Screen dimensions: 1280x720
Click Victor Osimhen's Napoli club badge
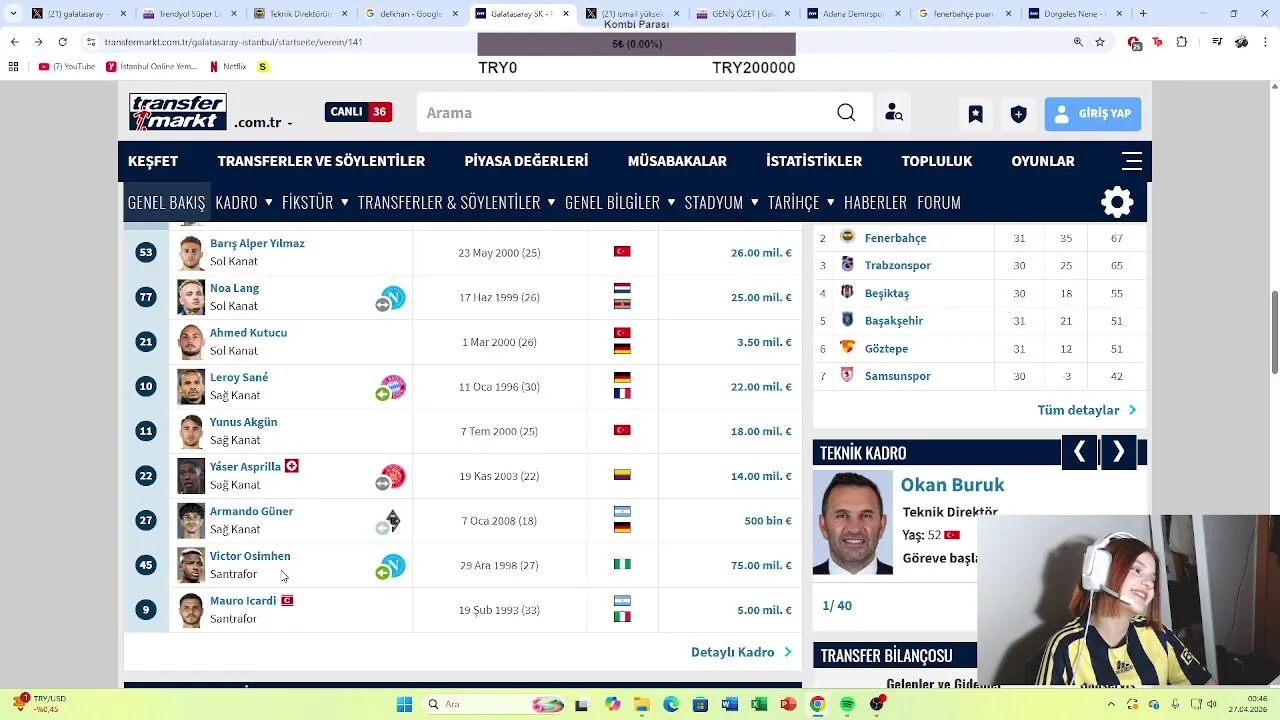click(x=393, y=565)
